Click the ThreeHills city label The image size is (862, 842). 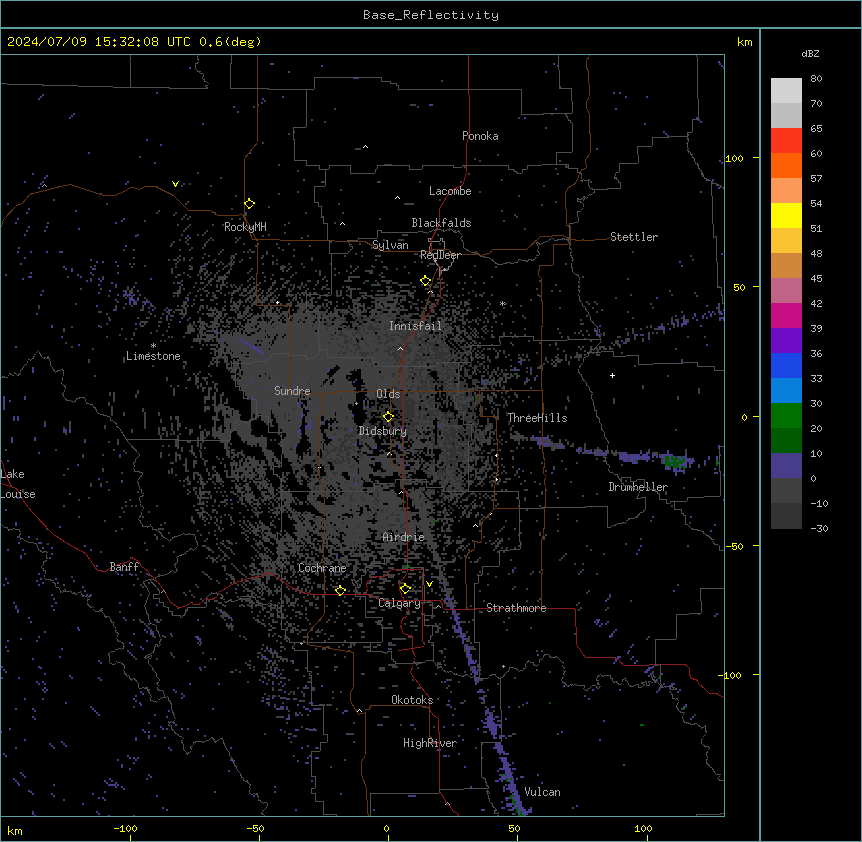[537, 418]
